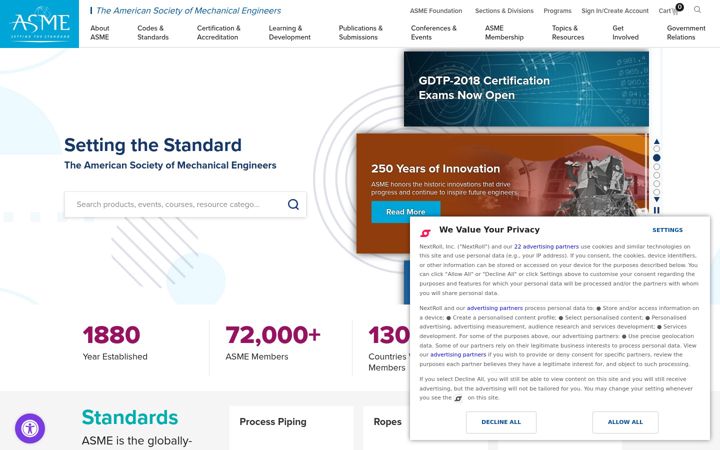720x450 pixels.
Task: Open Sections & Divisions in top bar
Action: point(504,11)
